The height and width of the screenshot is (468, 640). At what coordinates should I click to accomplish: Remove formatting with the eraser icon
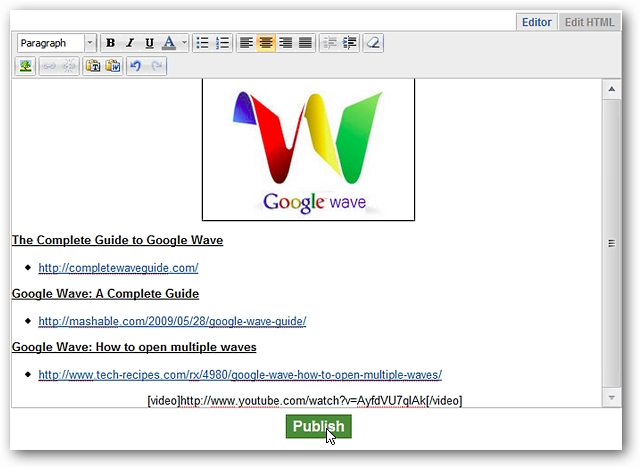click(373, 43)
